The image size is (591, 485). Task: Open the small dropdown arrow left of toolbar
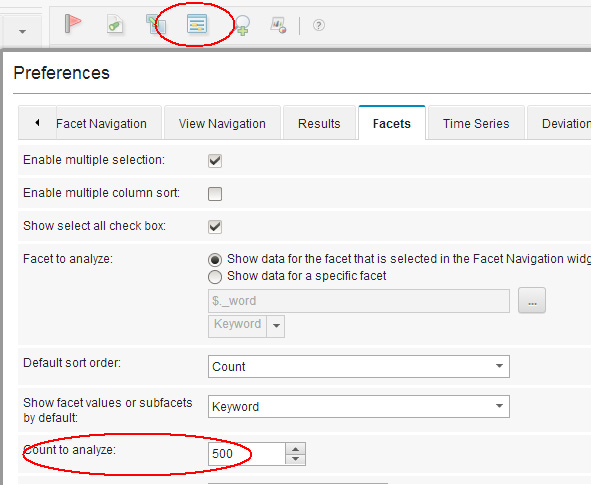pos(23,32)
